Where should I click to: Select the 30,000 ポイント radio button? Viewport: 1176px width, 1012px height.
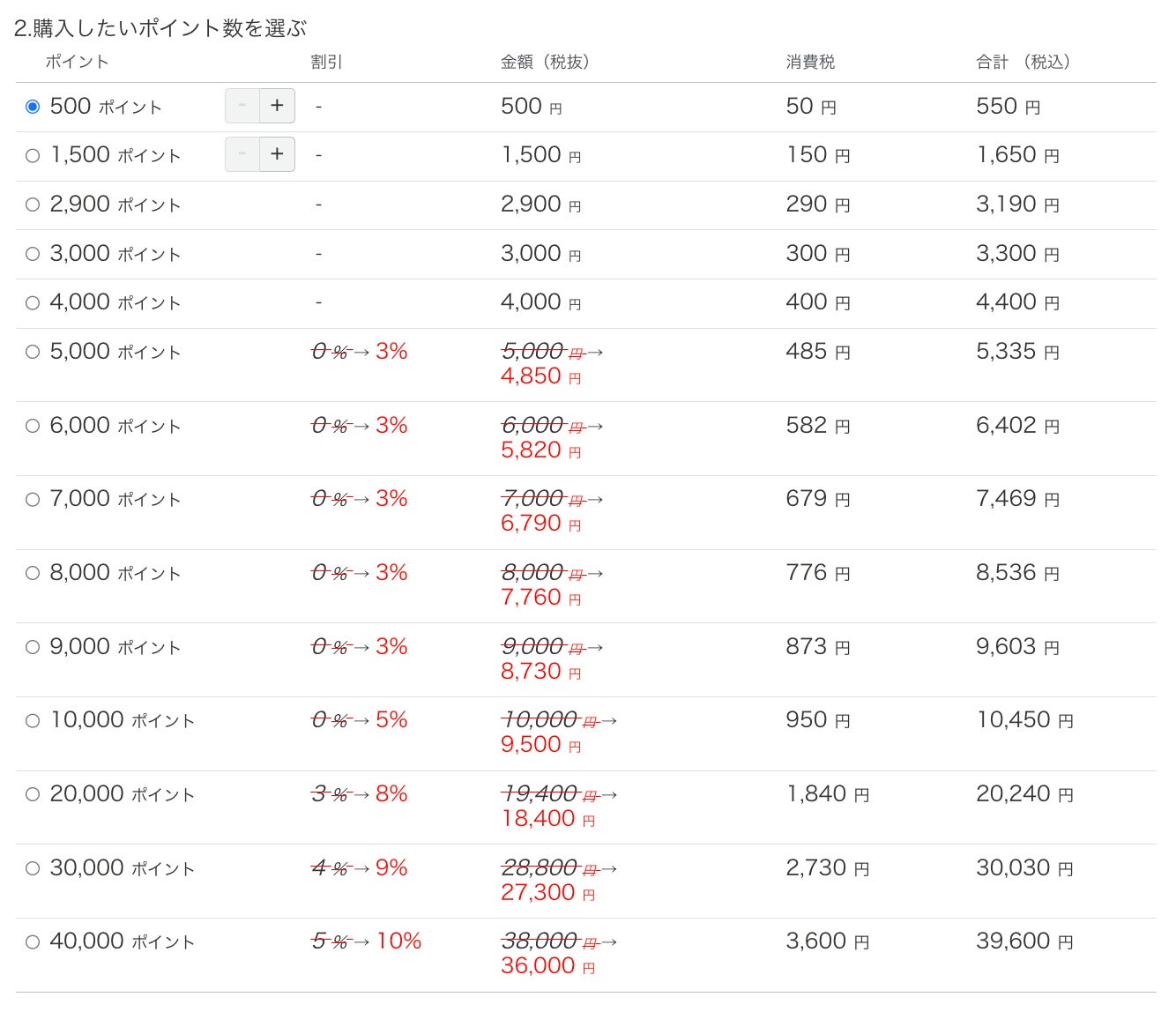coord(33,868)
